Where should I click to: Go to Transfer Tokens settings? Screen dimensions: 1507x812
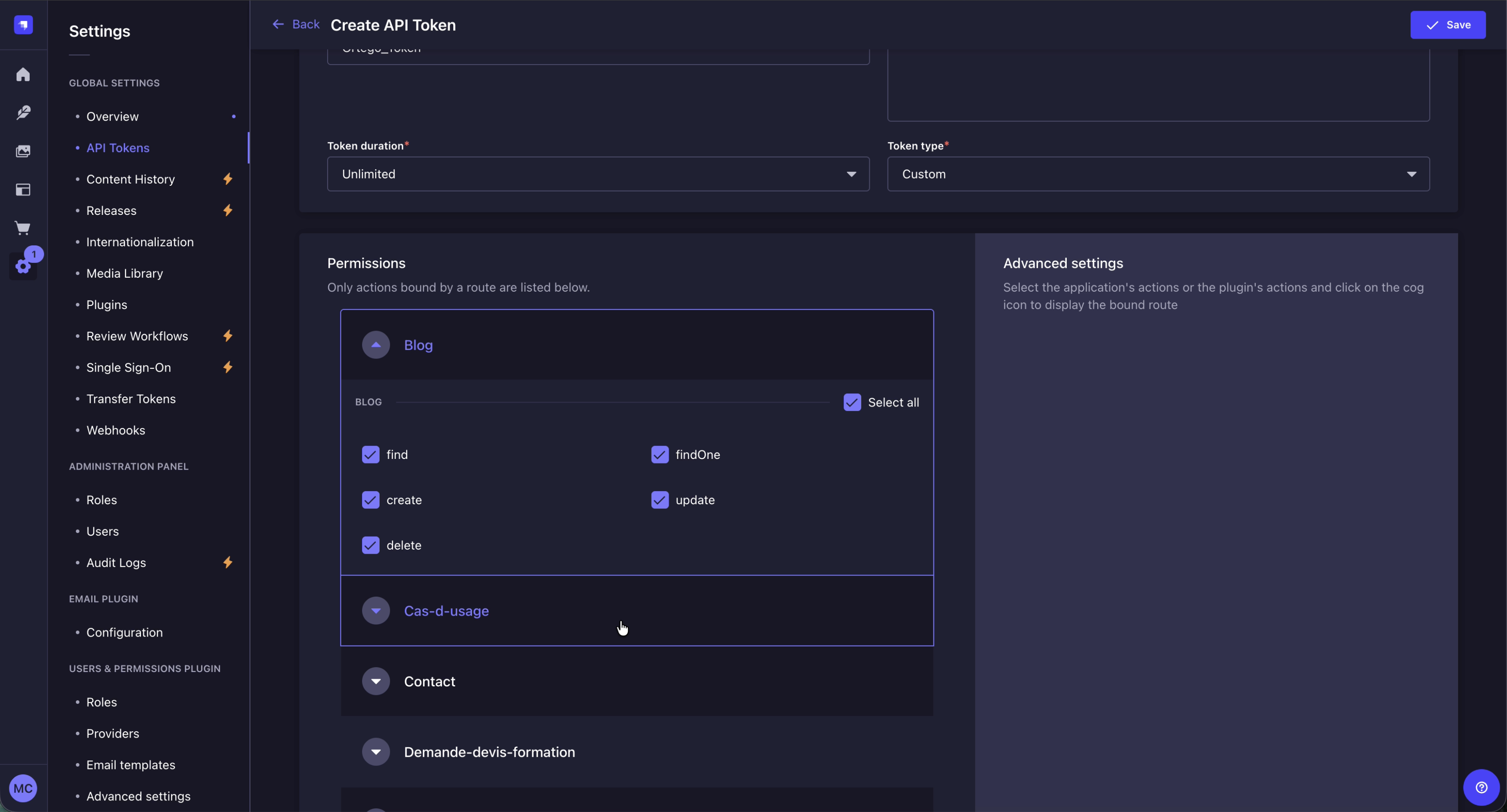point(131,398)
